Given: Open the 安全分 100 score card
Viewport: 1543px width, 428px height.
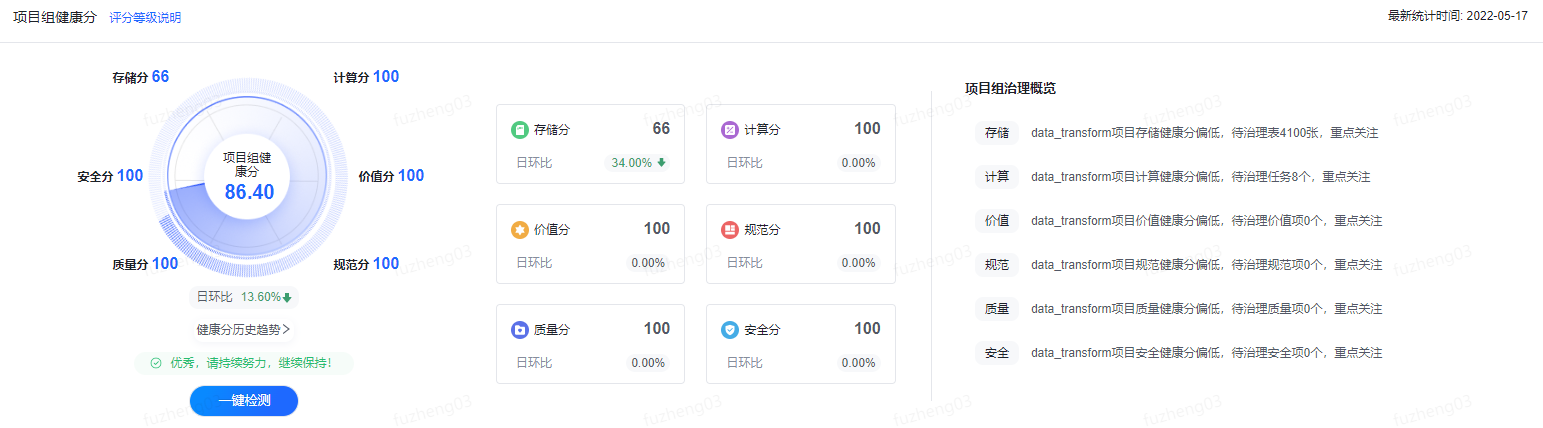Looking at the screenshot, I should (x=800, y=343).
